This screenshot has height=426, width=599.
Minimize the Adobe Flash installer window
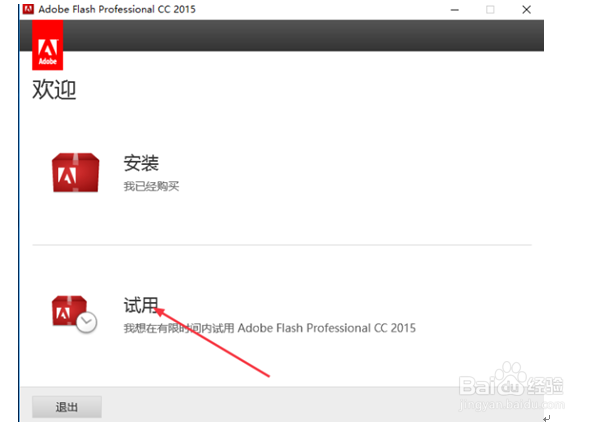(455, 10)
